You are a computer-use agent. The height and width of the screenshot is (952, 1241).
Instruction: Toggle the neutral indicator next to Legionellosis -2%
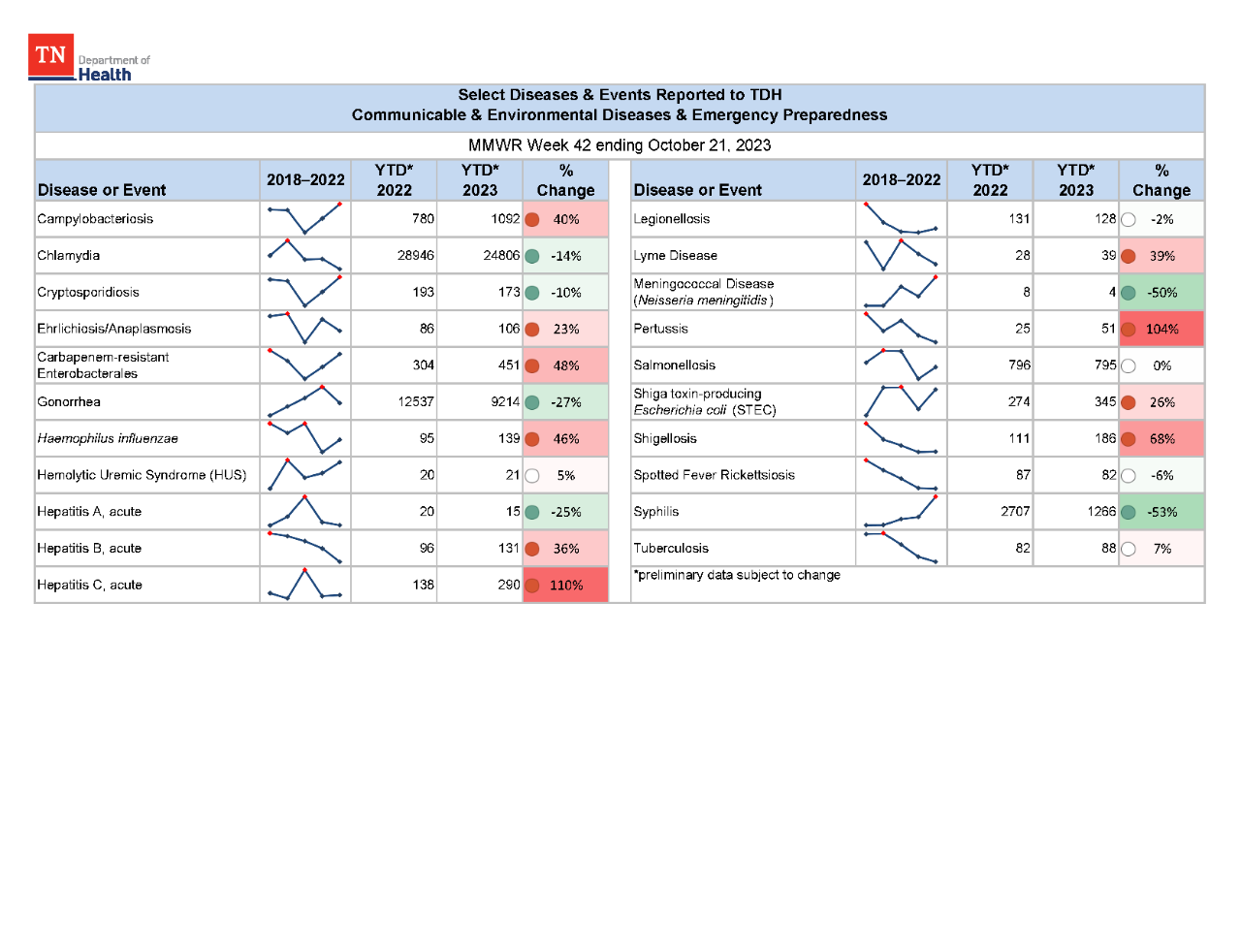[x=1129, y=219]
